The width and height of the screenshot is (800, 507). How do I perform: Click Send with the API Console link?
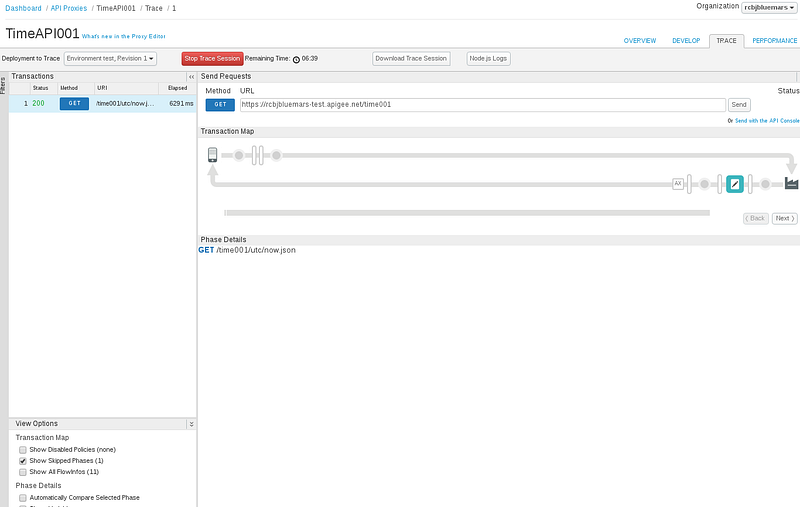[x=767, y=121]
